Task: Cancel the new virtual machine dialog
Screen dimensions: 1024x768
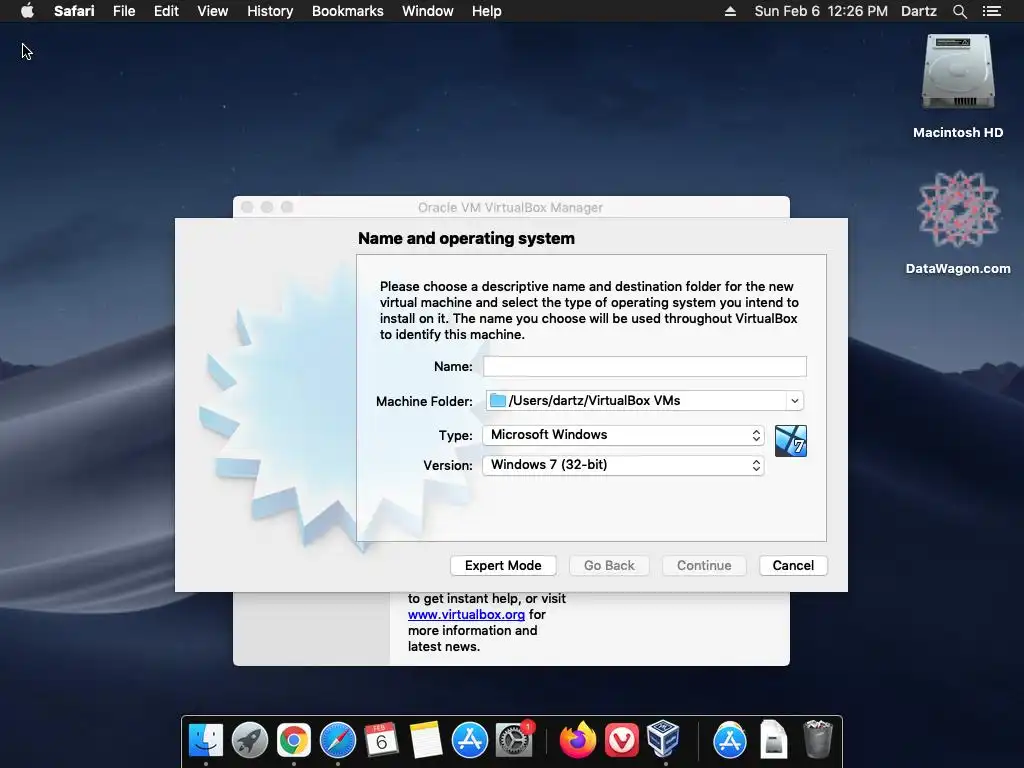Action: 793,566
